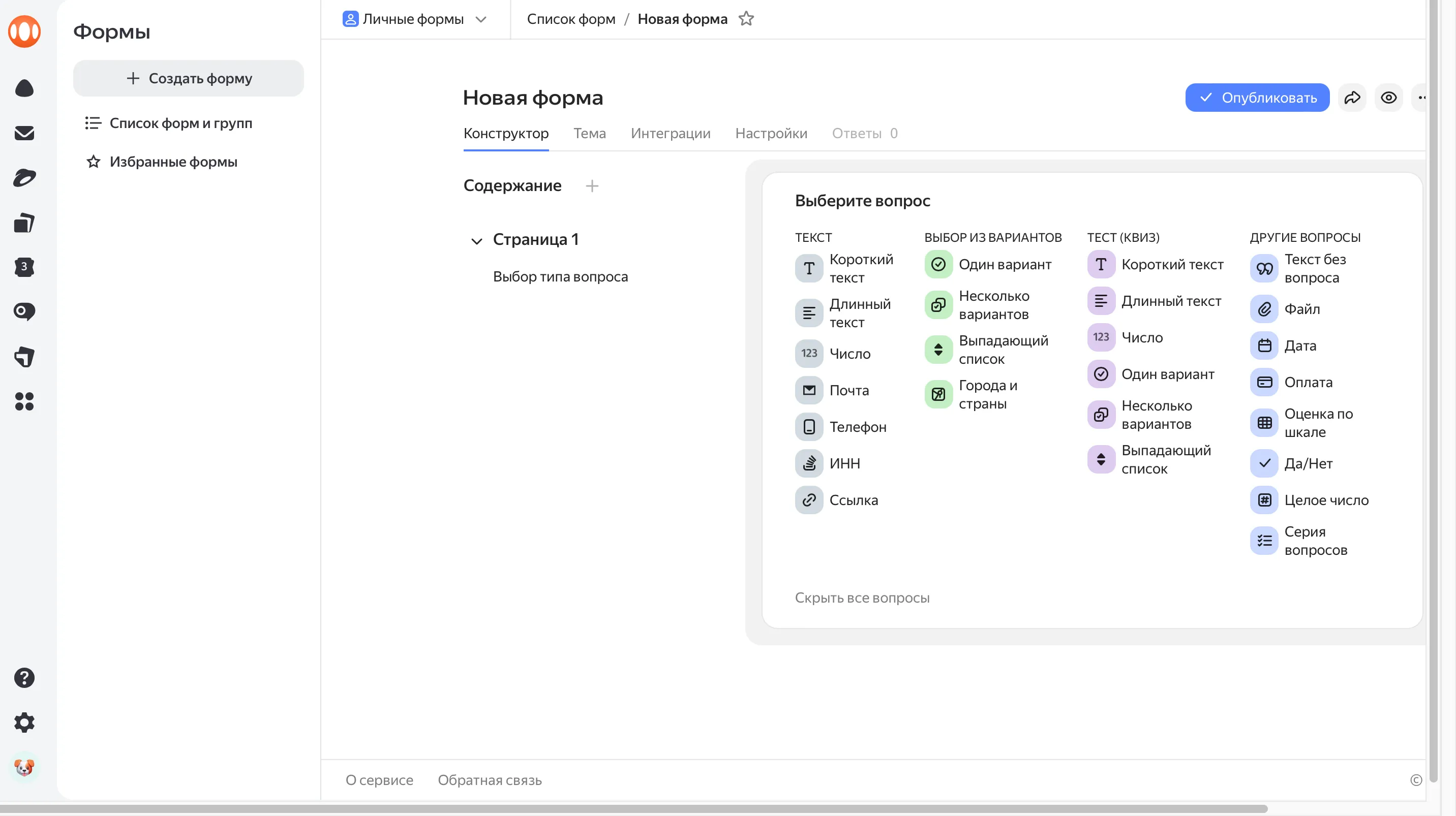1456x816 pixels.
Task: Add the Выпадающий список choice question
Action: tap(1002, 350)
